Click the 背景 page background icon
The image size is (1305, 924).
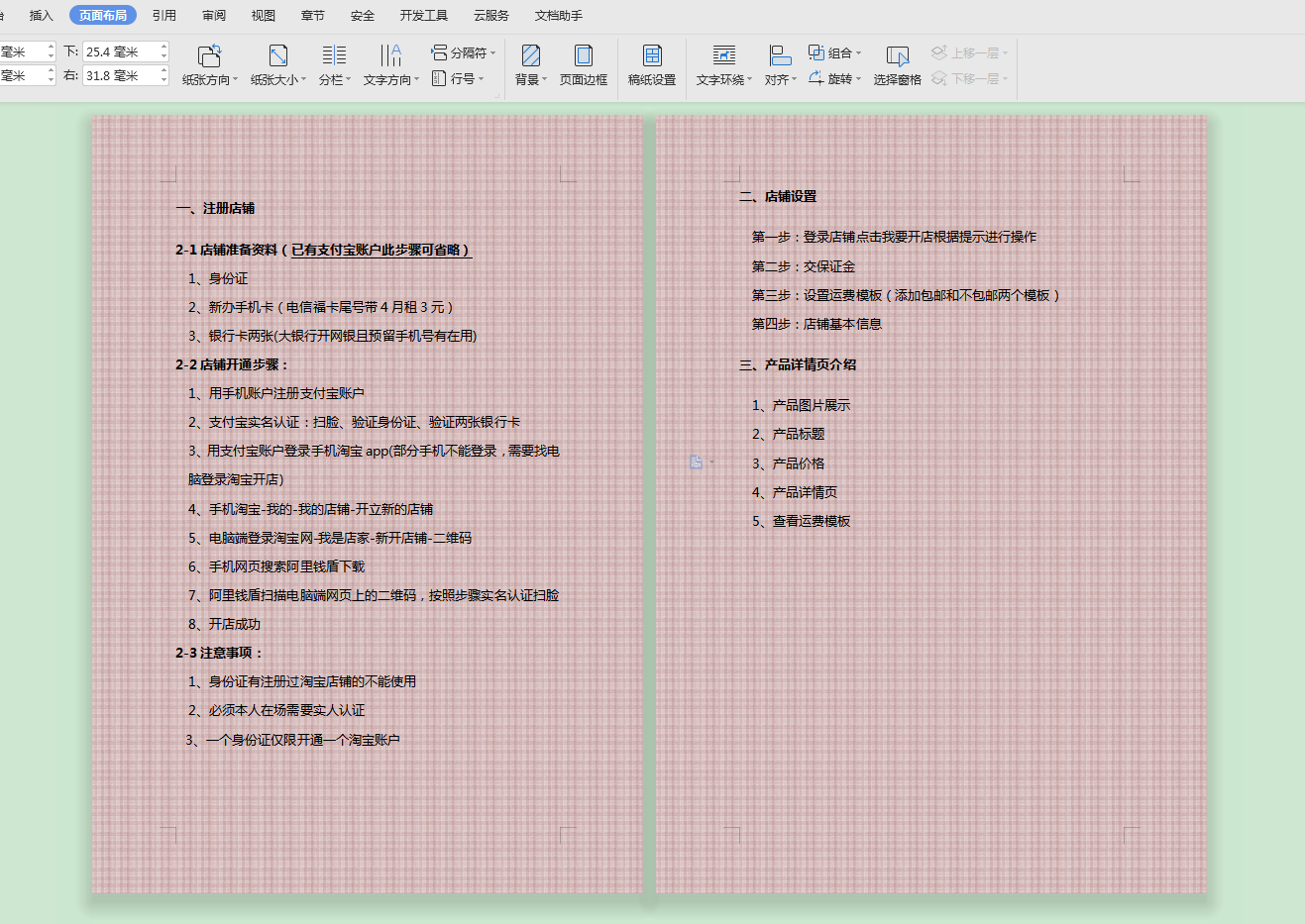pos(531,56)
